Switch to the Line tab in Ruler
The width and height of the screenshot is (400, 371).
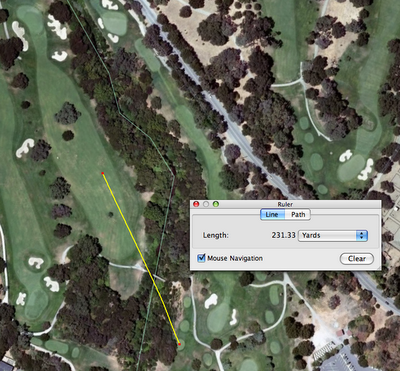coord(272,215)
